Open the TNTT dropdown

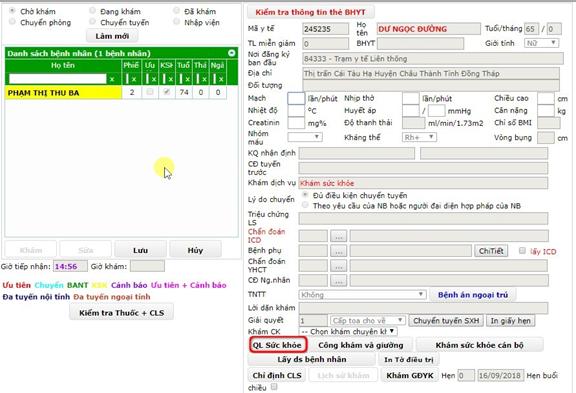(x=362, y=295)
